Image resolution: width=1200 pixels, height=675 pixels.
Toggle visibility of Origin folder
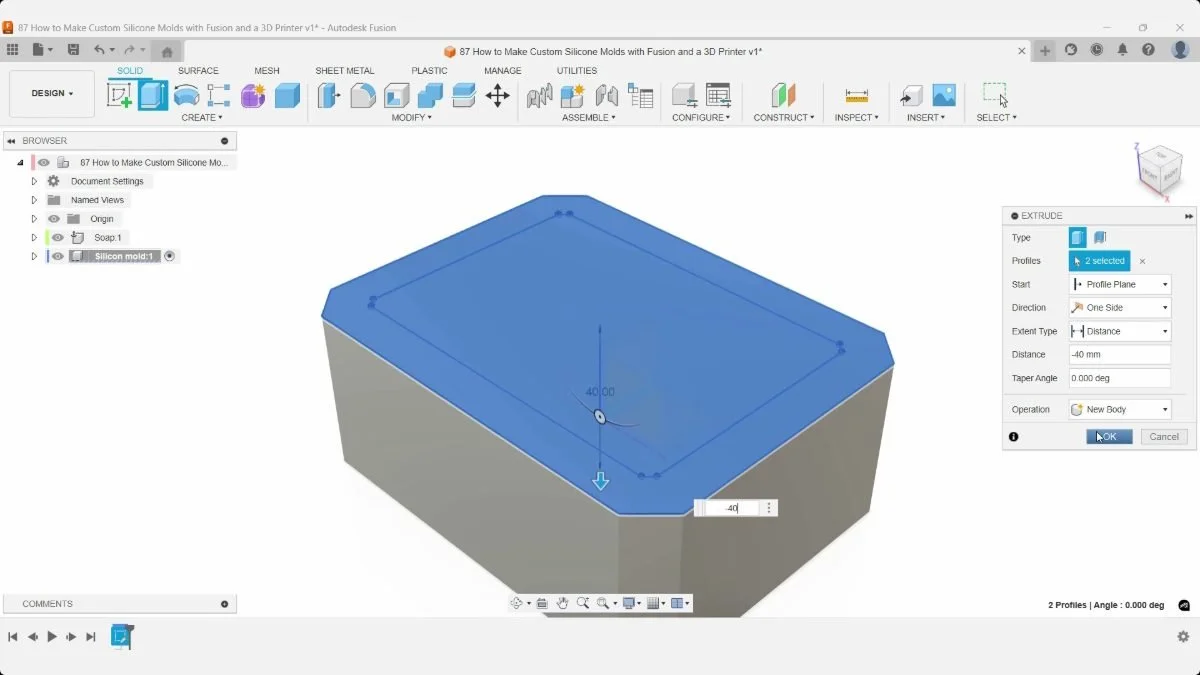[x=54, y=219]
